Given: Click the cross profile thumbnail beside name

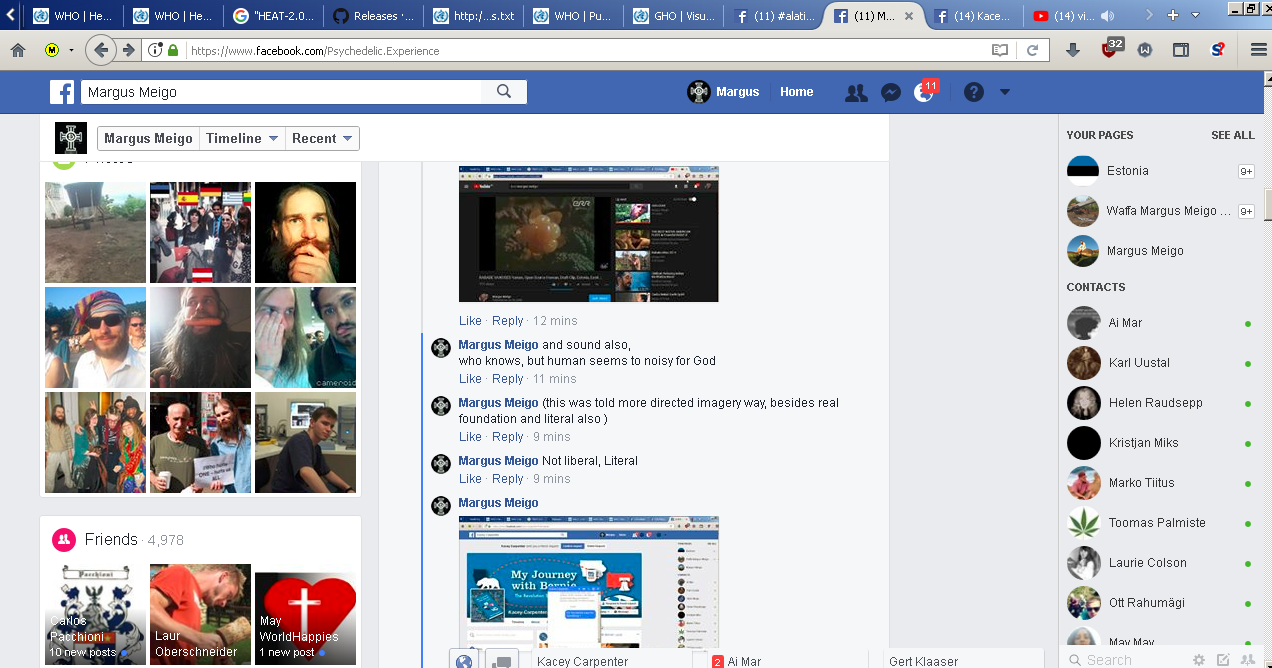Looking at the screenshot, I should pos(71,138).
